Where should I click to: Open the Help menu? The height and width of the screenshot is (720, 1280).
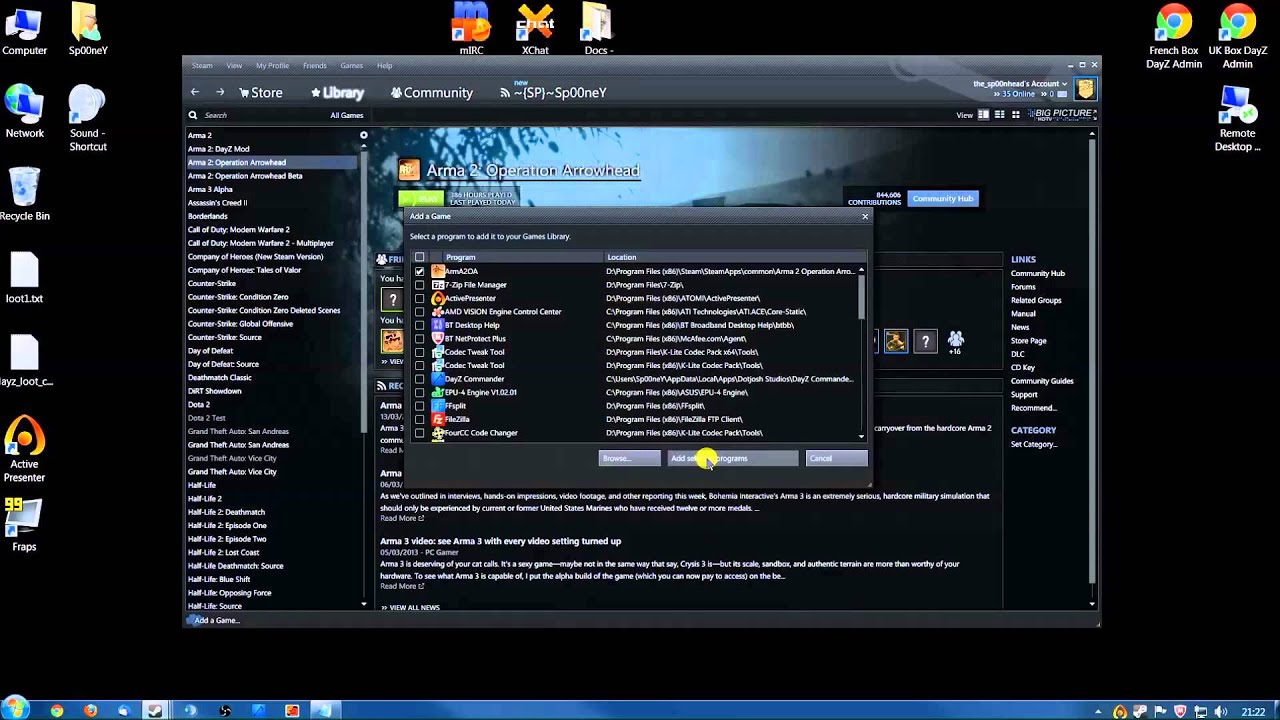(384, 66)
